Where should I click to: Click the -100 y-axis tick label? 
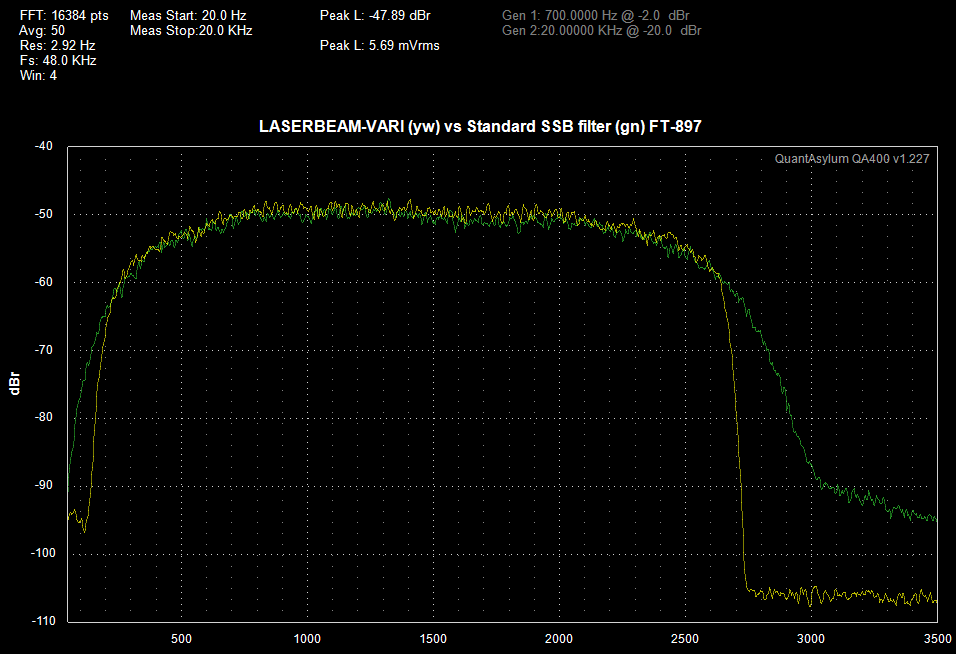(41, 553)
